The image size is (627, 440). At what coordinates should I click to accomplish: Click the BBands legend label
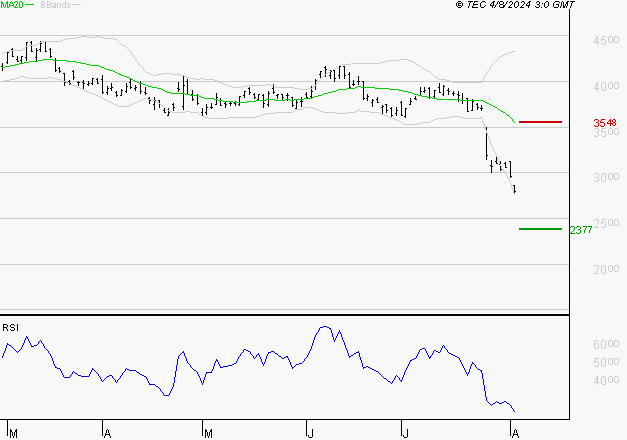pos(56,5)
